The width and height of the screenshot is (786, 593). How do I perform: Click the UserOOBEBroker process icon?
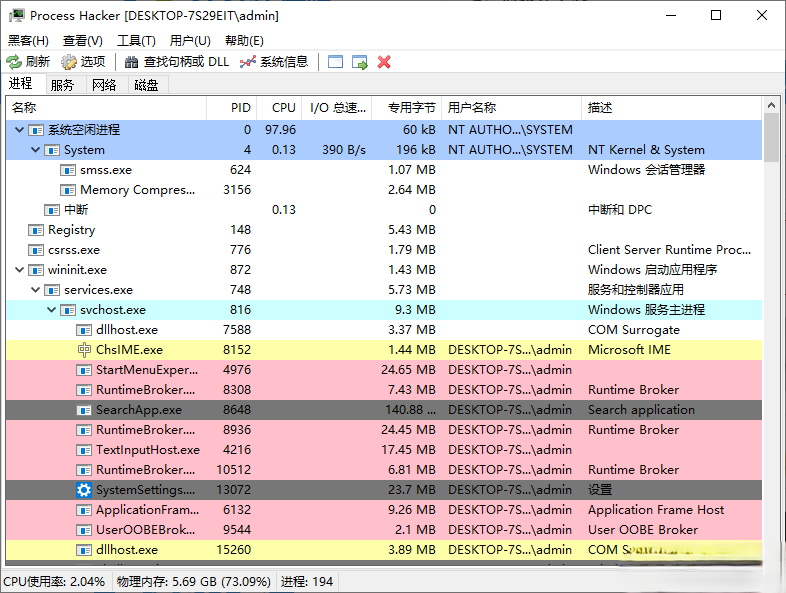[84, 530]
